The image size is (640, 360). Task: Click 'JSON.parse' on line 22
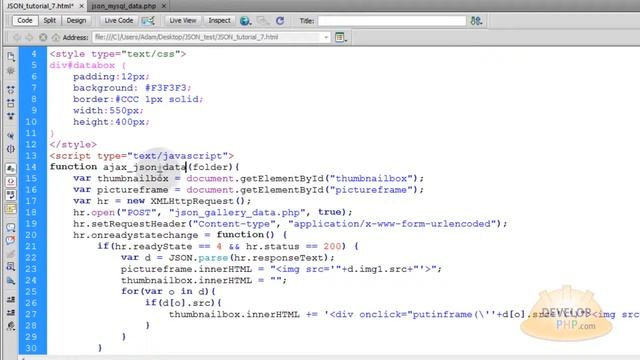pyautogui.click(x=198, y=258)
